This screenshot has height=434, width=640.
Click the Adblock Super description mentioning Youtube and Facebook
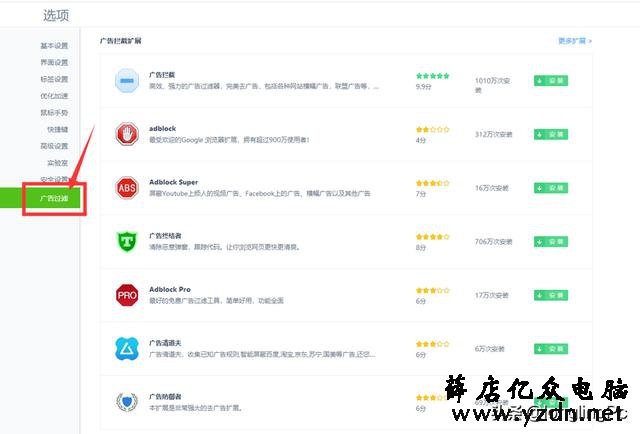pyautogui.click(x=260, y=193)
